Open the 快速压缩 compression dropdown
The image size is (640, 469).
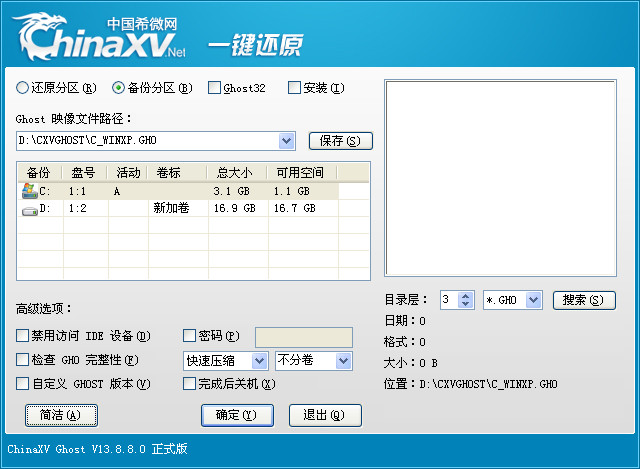(259, 361)
